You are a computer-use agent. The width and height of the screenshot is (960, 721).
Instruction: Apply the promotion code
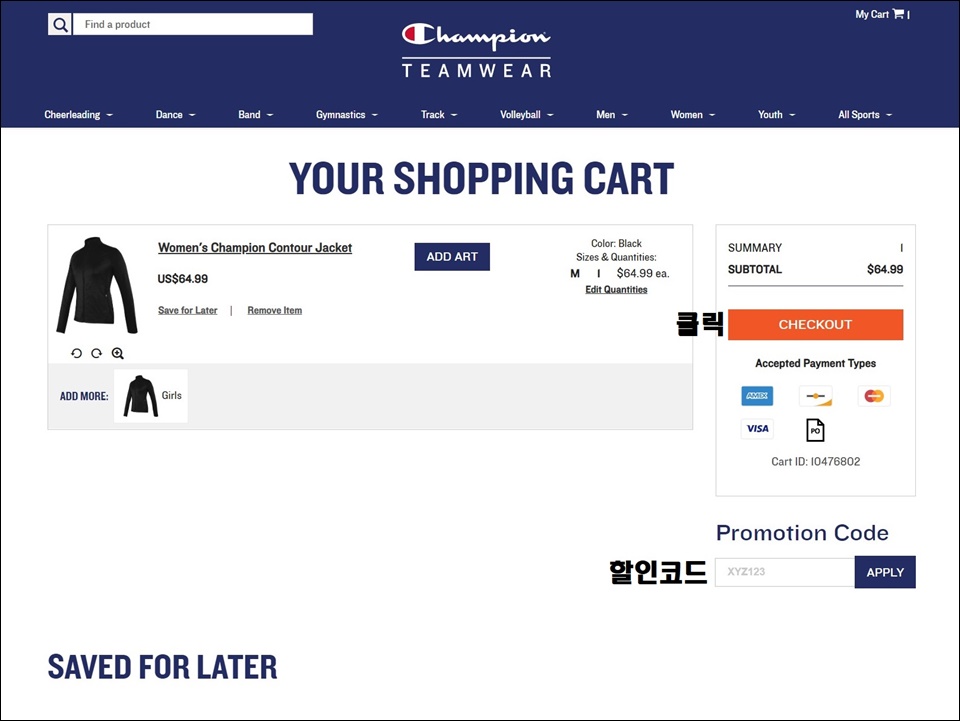coord(885,572)
